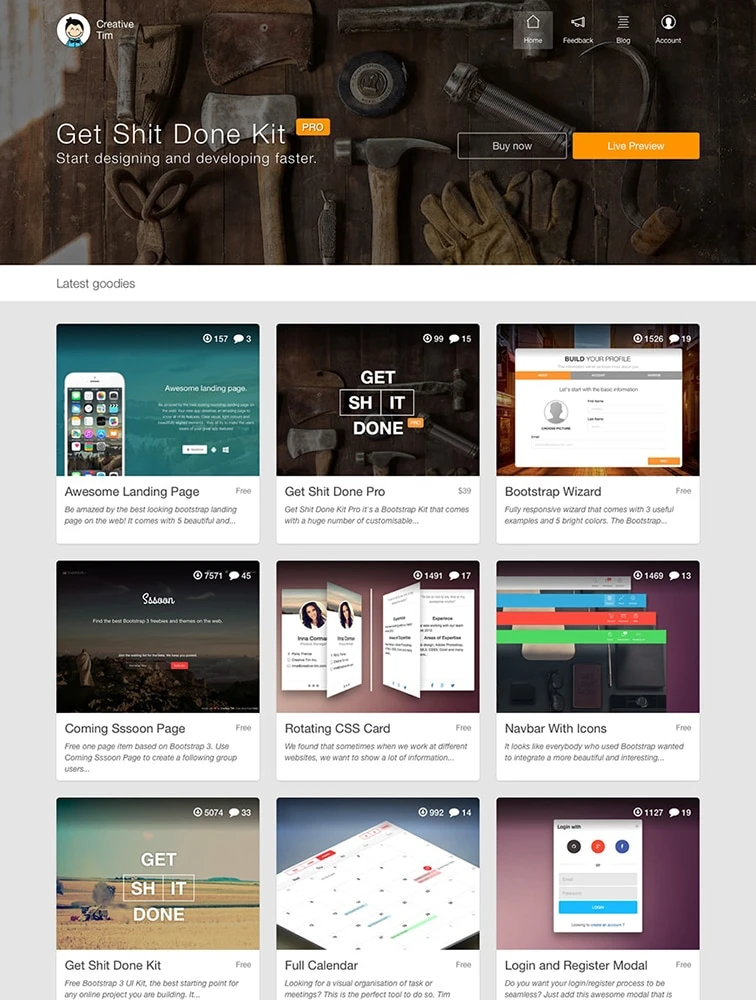Click the Navbar With Icons title
This screenshot has height=1000, width=756.
click(555, 728)
